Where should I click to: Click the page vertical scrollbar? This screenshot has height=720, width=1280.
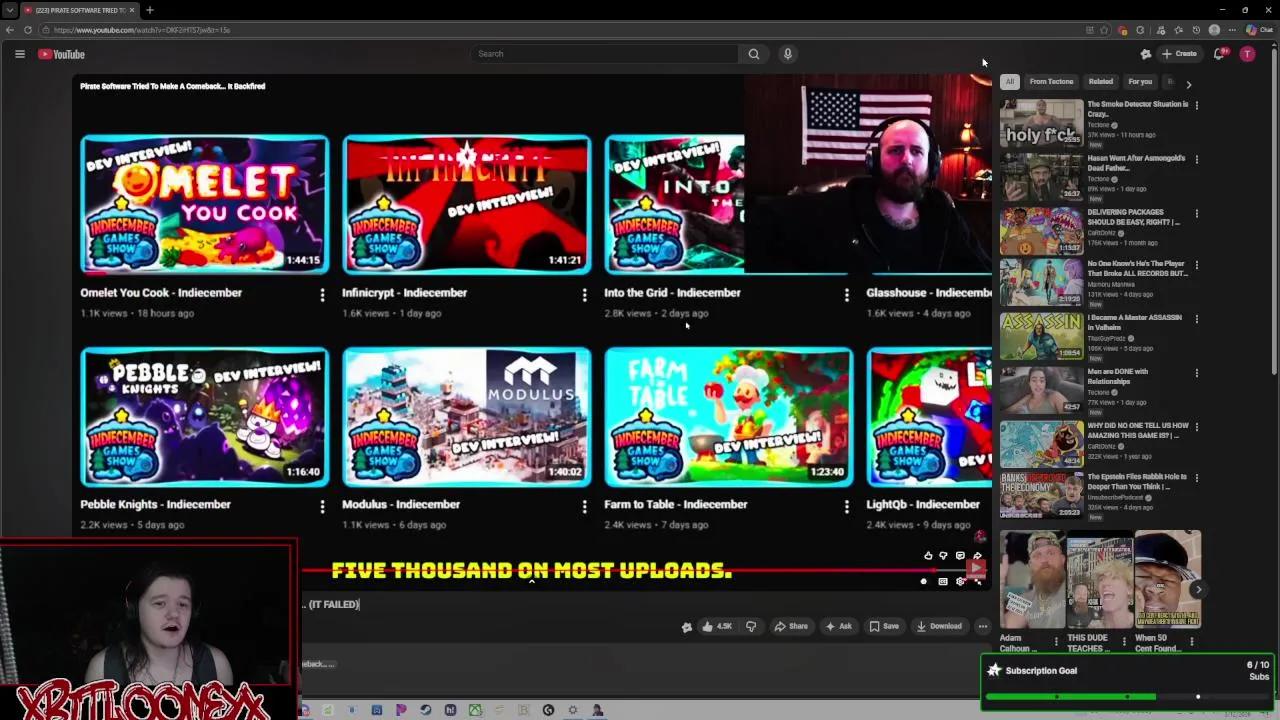pos(1274,210)
